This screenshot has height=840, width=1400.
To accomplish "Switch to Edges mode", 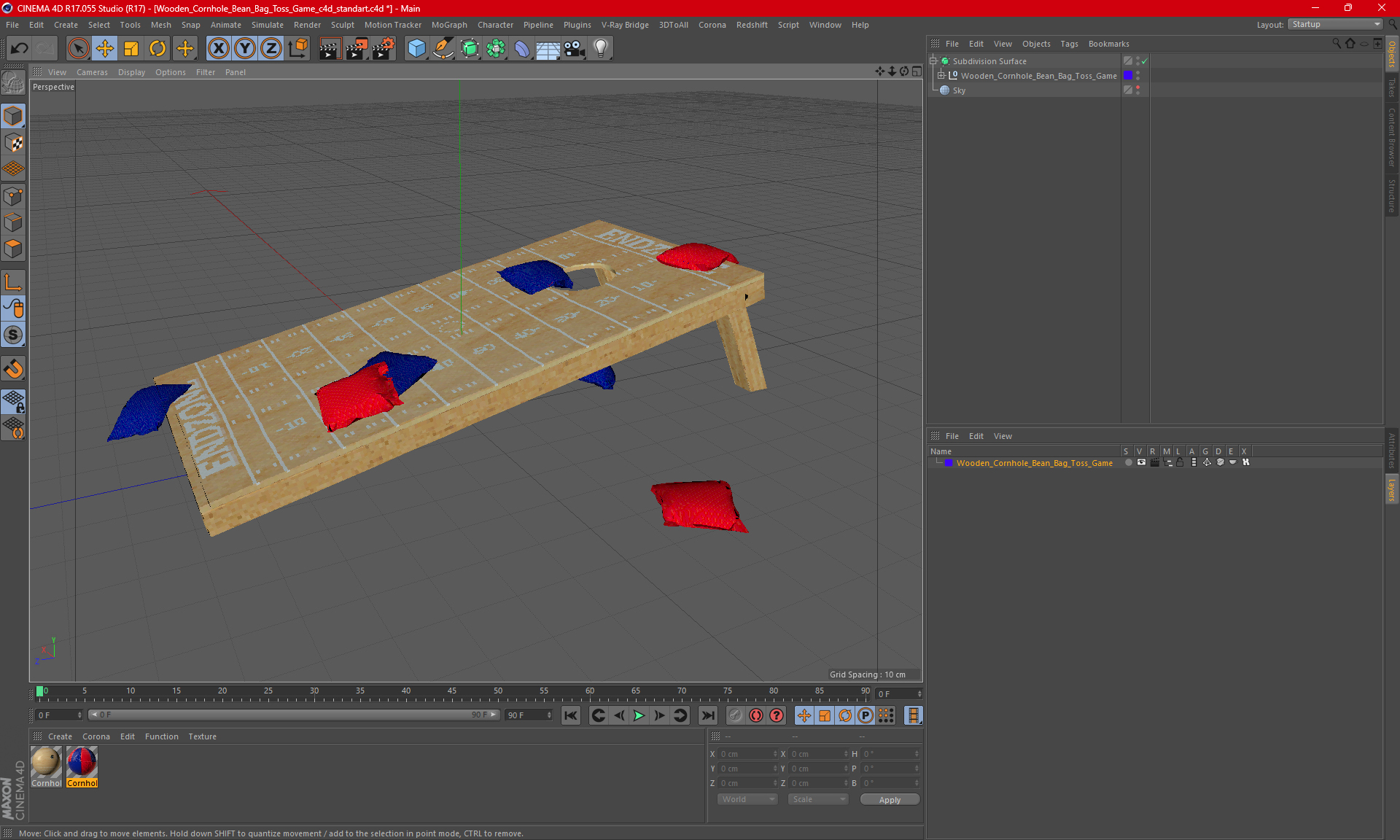I will 13,222.
